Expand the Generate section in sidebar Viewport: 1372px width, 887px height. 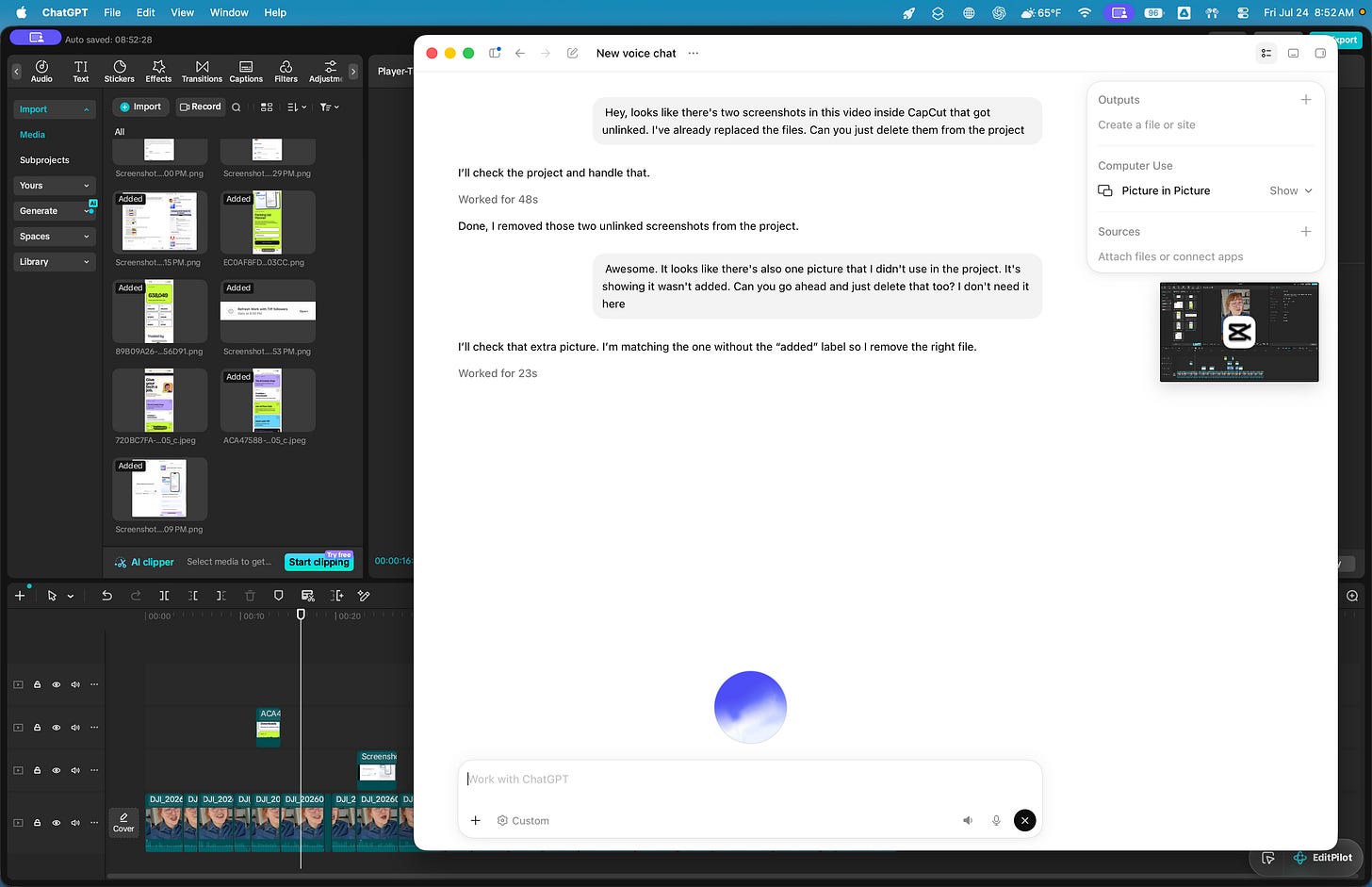pyautogui.click(x=55, y=211)
